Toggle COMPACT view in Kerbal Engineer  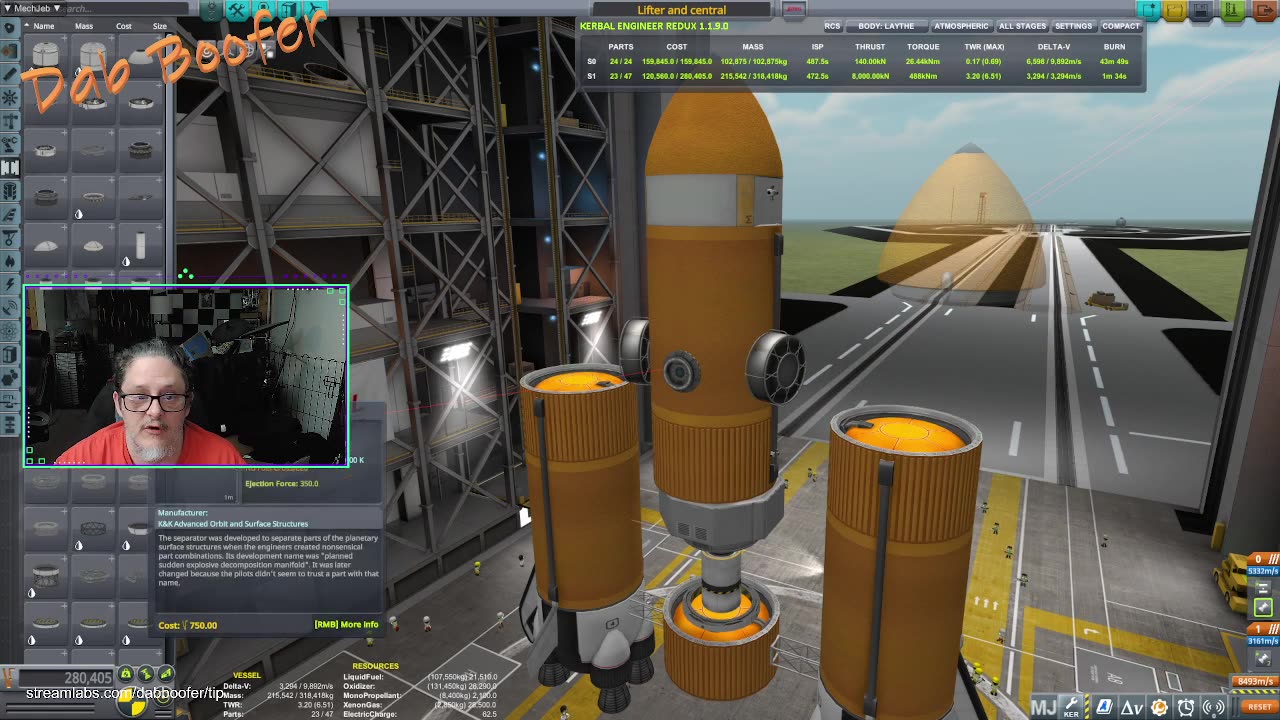[x=1120, y=26]
